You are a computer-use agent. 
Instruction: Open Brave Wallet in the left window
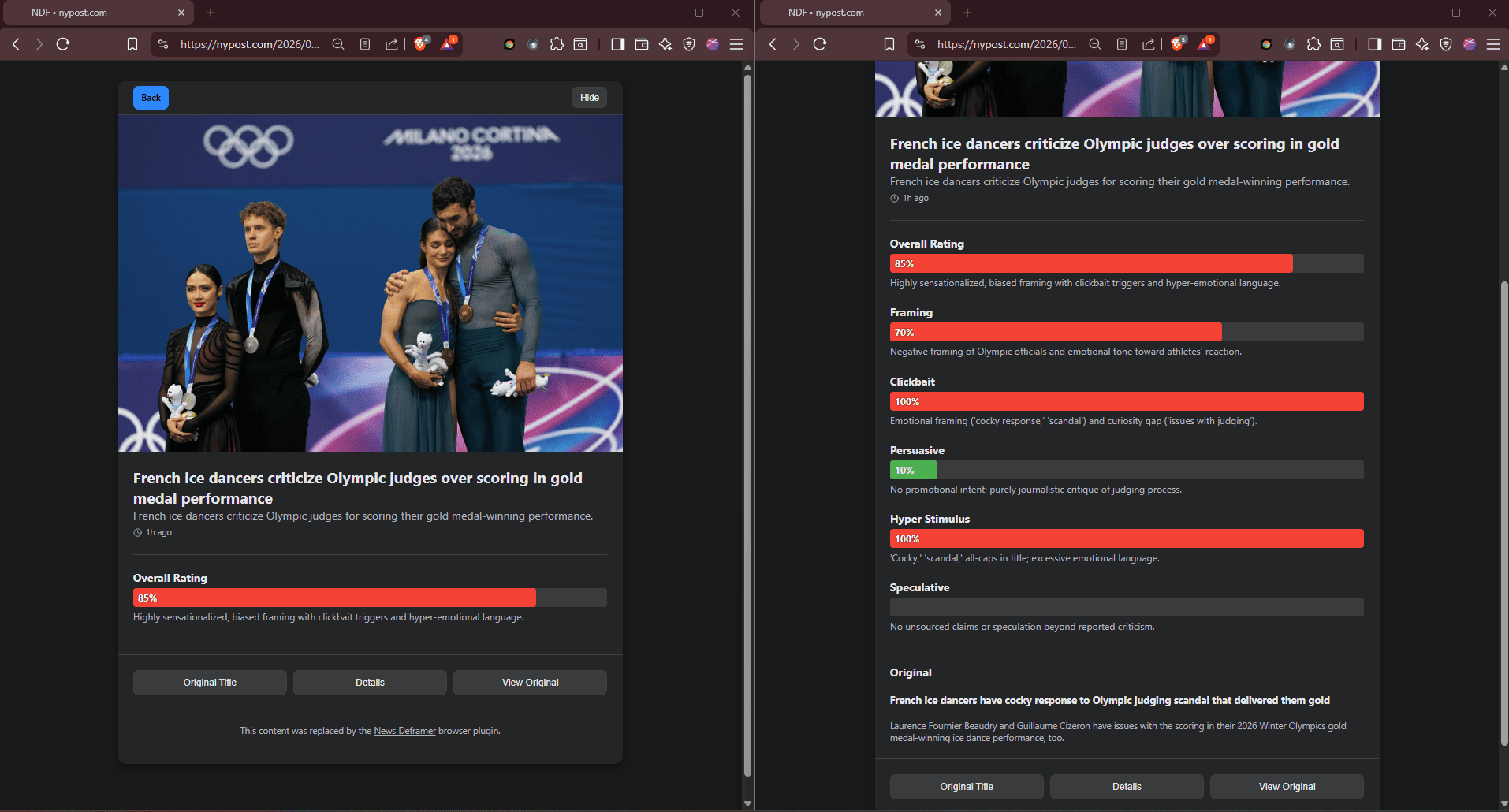[x=642, y=44]
